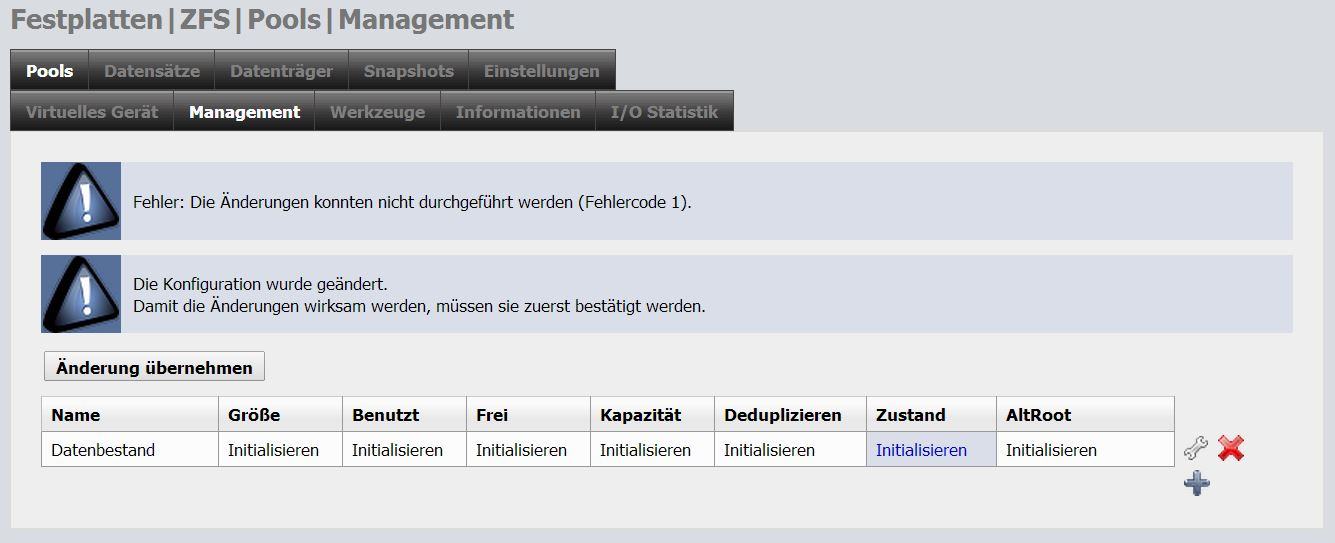The image size is (1335, 543).
Task: Click Initialisieren value in Größe column
Action: [273, 450]
